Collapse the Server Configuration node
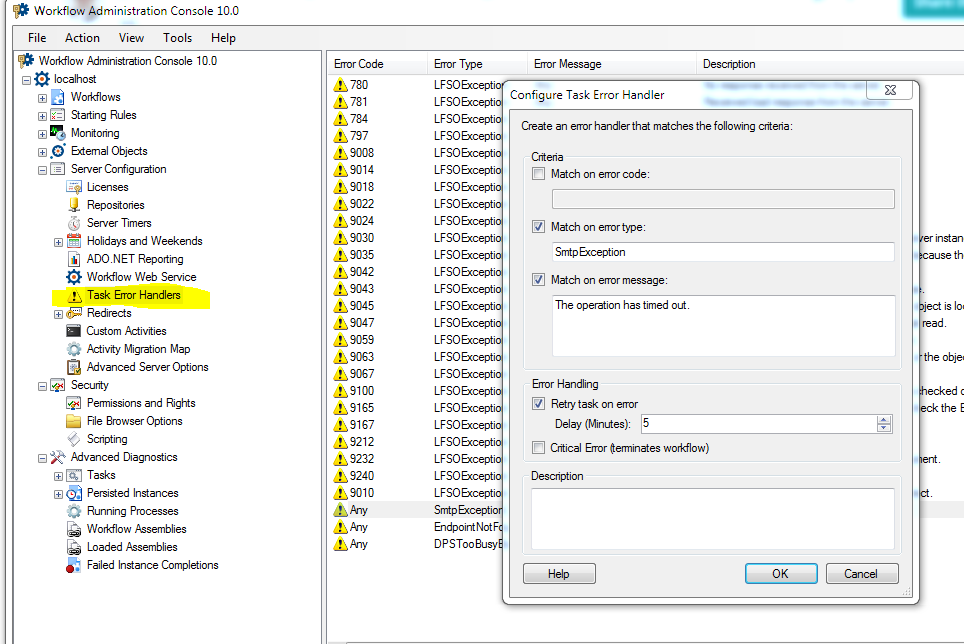Screen dimensions: 964x644 click(42, 170)
